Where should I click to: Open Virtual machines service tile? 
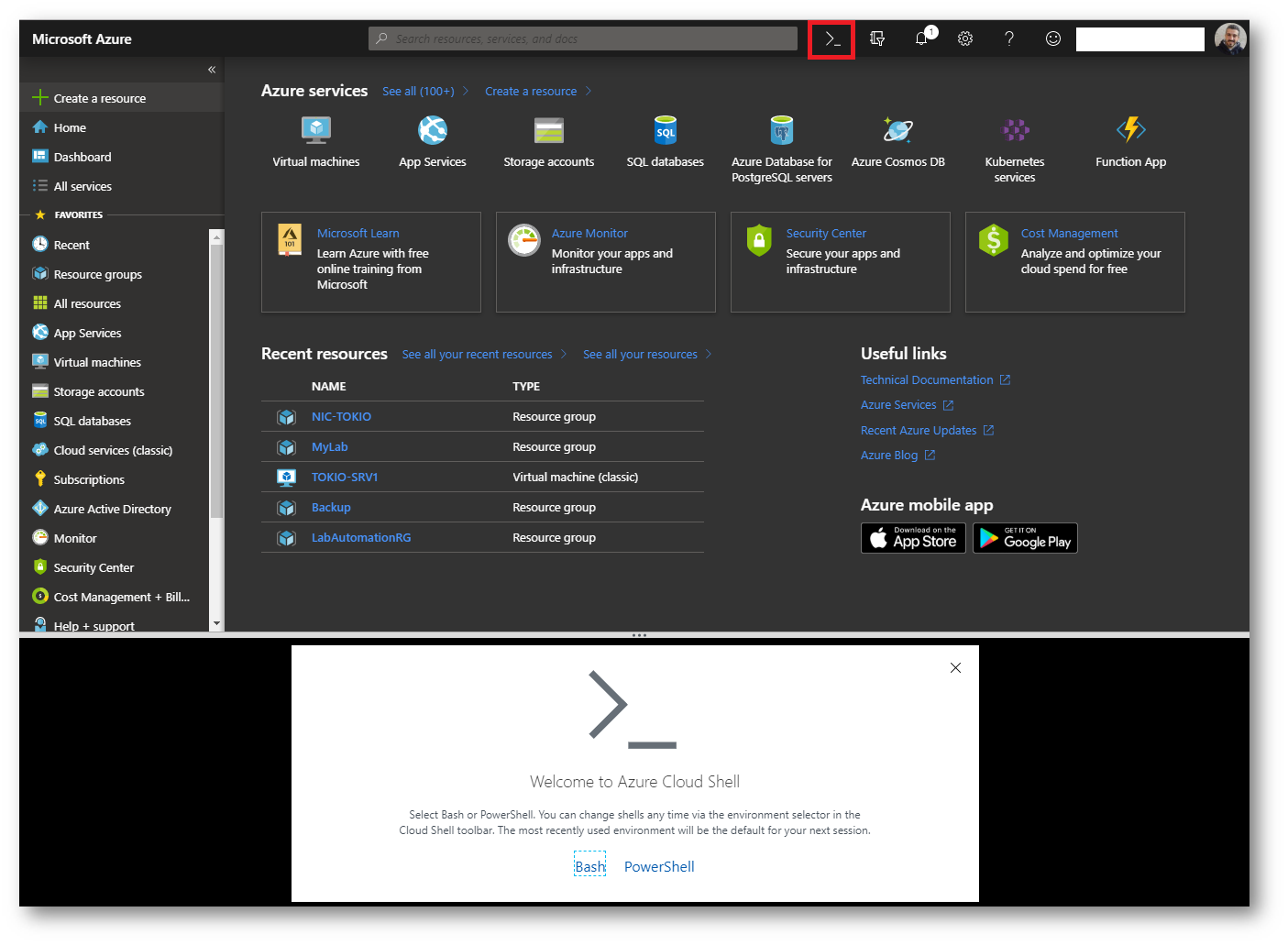pos(316,142)
